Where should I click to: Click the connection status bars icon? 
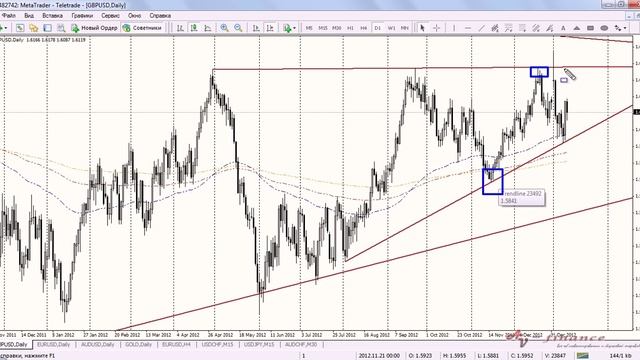tap(582, 356)
